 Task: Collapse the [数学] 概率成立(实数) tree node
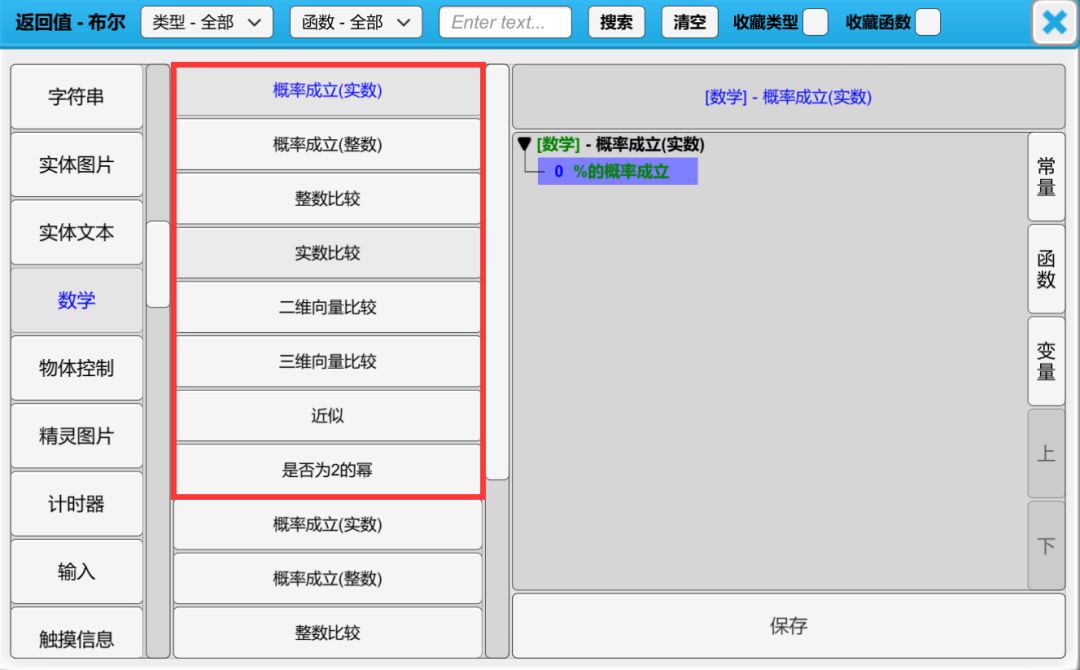(x=524, y=145)
